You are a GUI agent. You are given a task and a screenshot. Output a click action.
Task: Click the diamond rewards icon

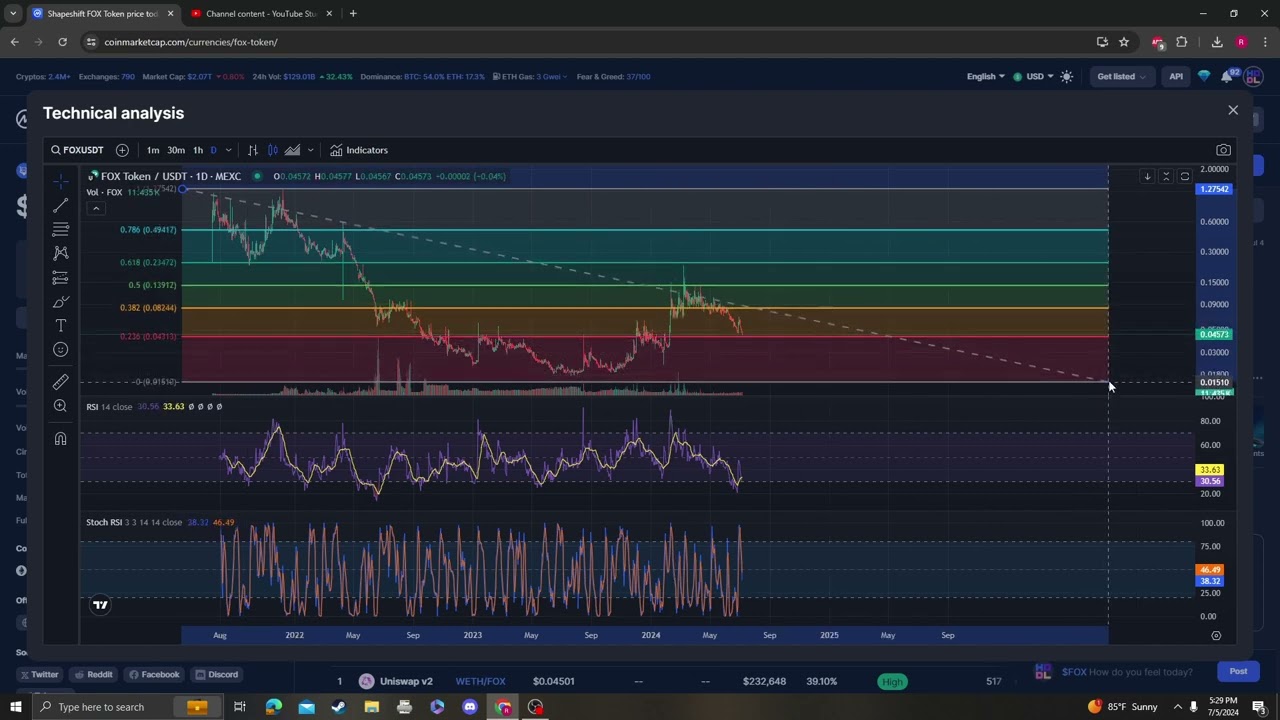click(x=1204, y=76)
